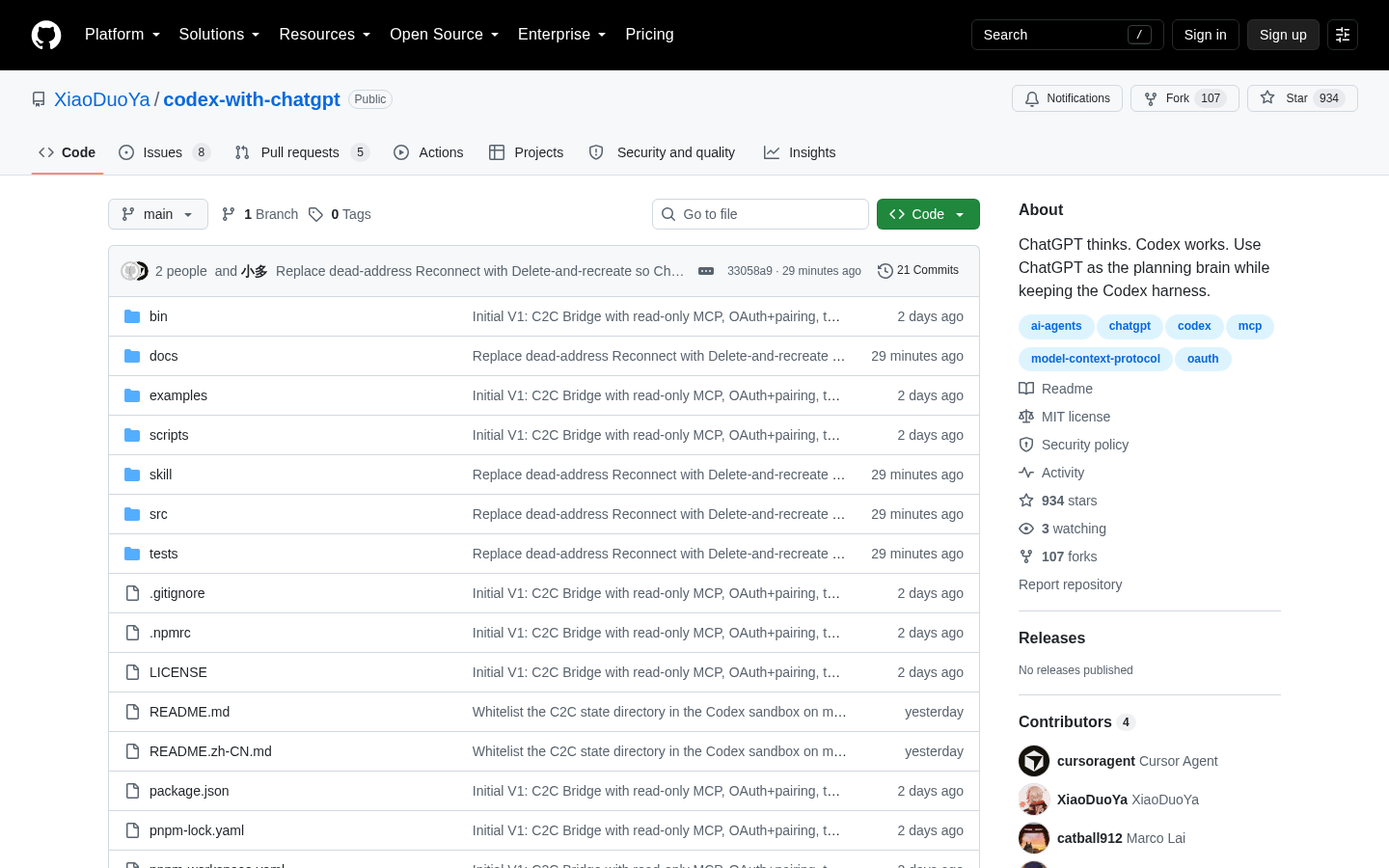
Task: Switch to the Pull requests tab
Action: pos(302,152)
